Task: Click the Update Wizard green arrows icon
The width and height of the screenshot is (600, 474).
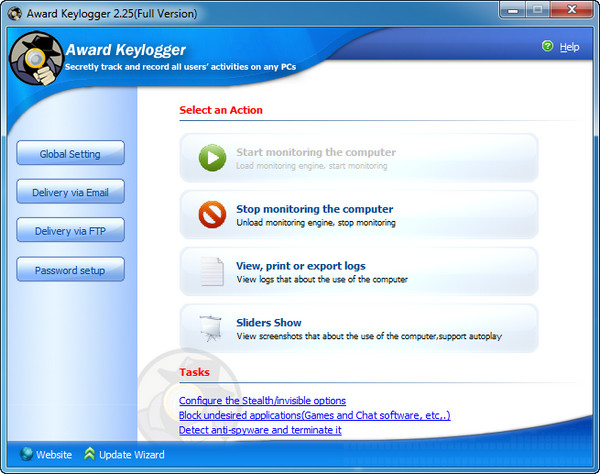Action: pos(90,455)
